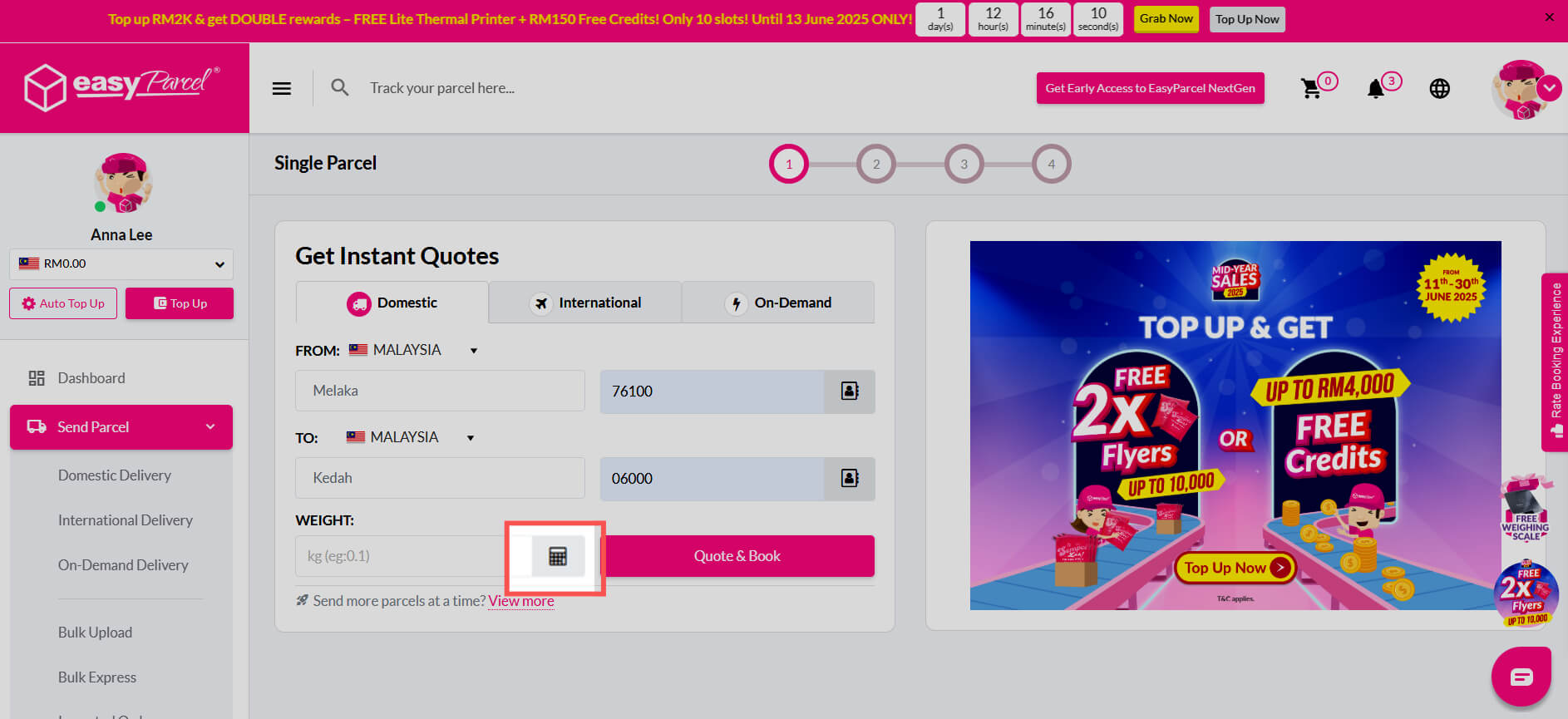Open International Delivery menu item
Viewport: 1568px width, 719px height.
click(x=126, y=520)
